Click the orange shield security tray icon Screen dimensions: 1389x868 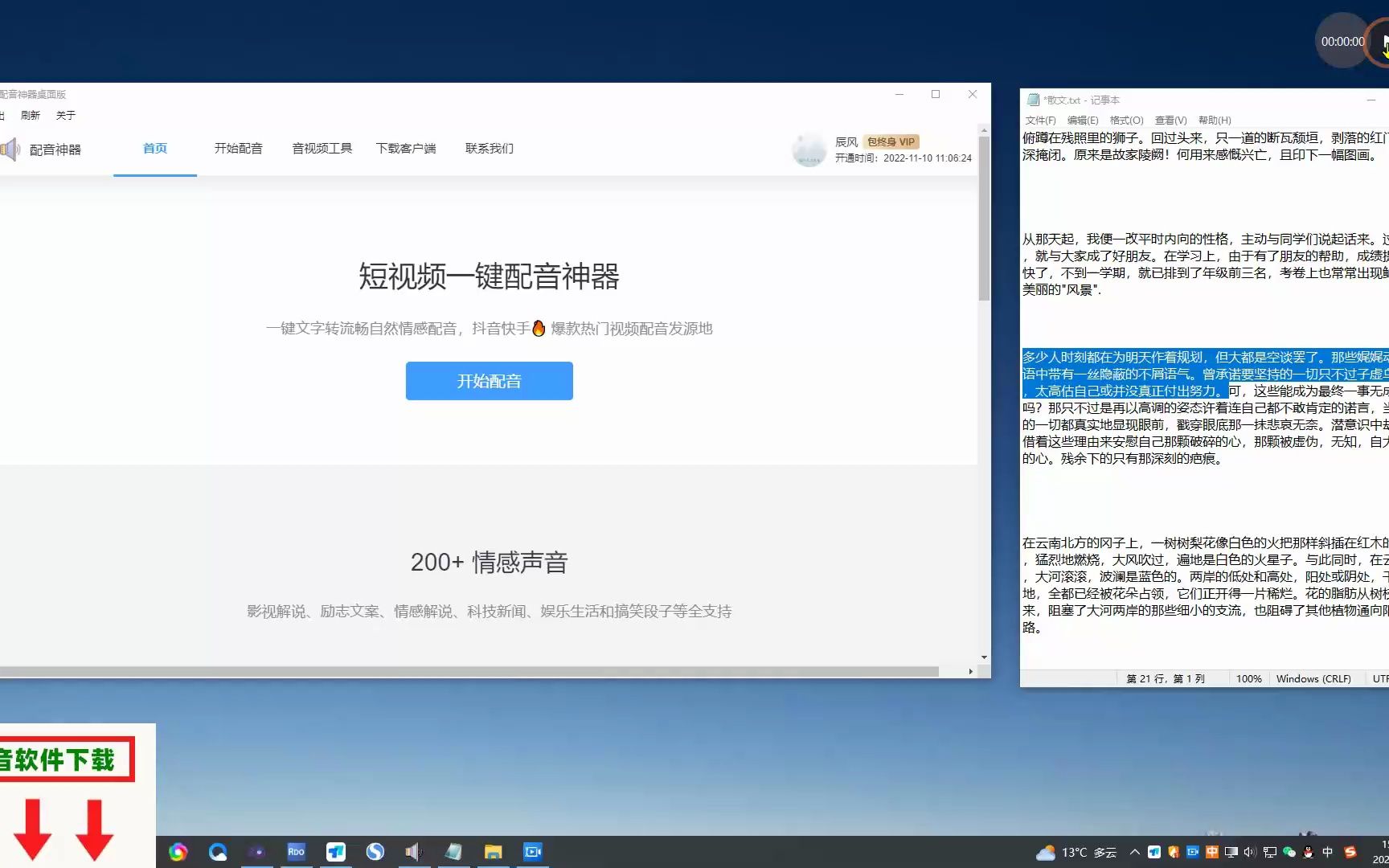coord(1174,853)
